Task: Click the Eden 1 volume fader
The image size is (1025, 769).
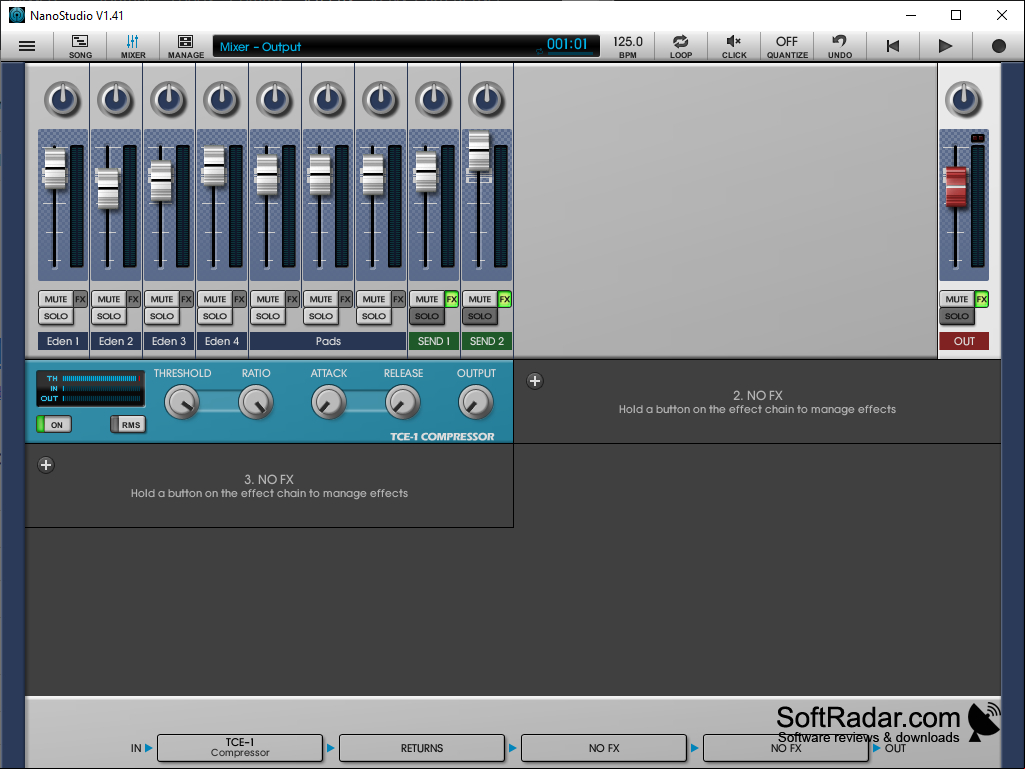Action: (55, 168)
